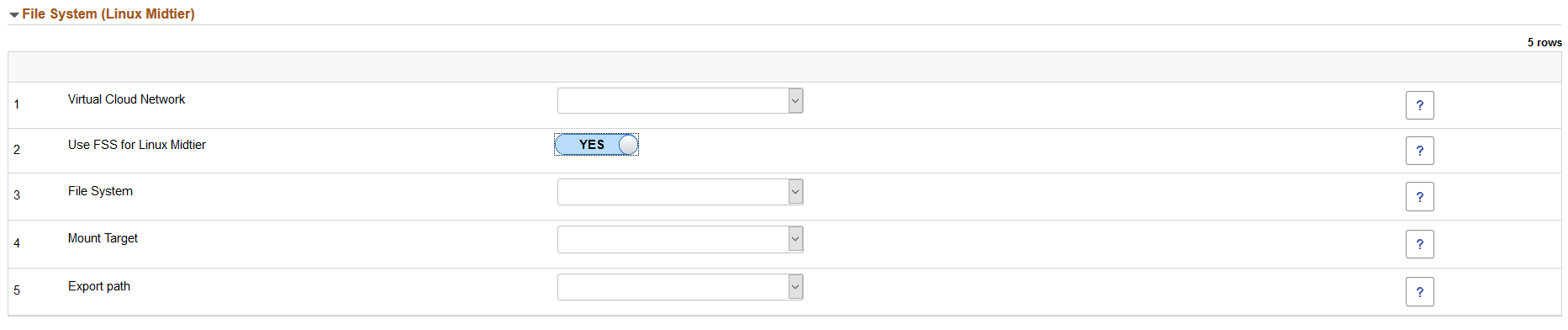This screenshot has width=1568, height=330.
Task: Select the Mount Target label text
Action: [103, 238]
